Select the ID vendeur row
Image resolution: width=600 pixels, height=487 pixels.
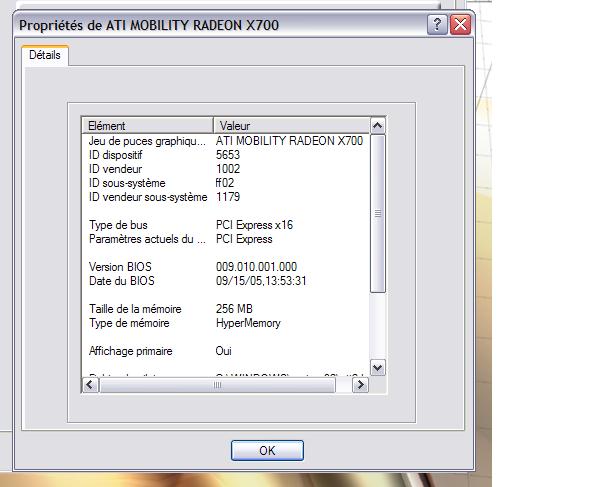[x=226, y=169]
